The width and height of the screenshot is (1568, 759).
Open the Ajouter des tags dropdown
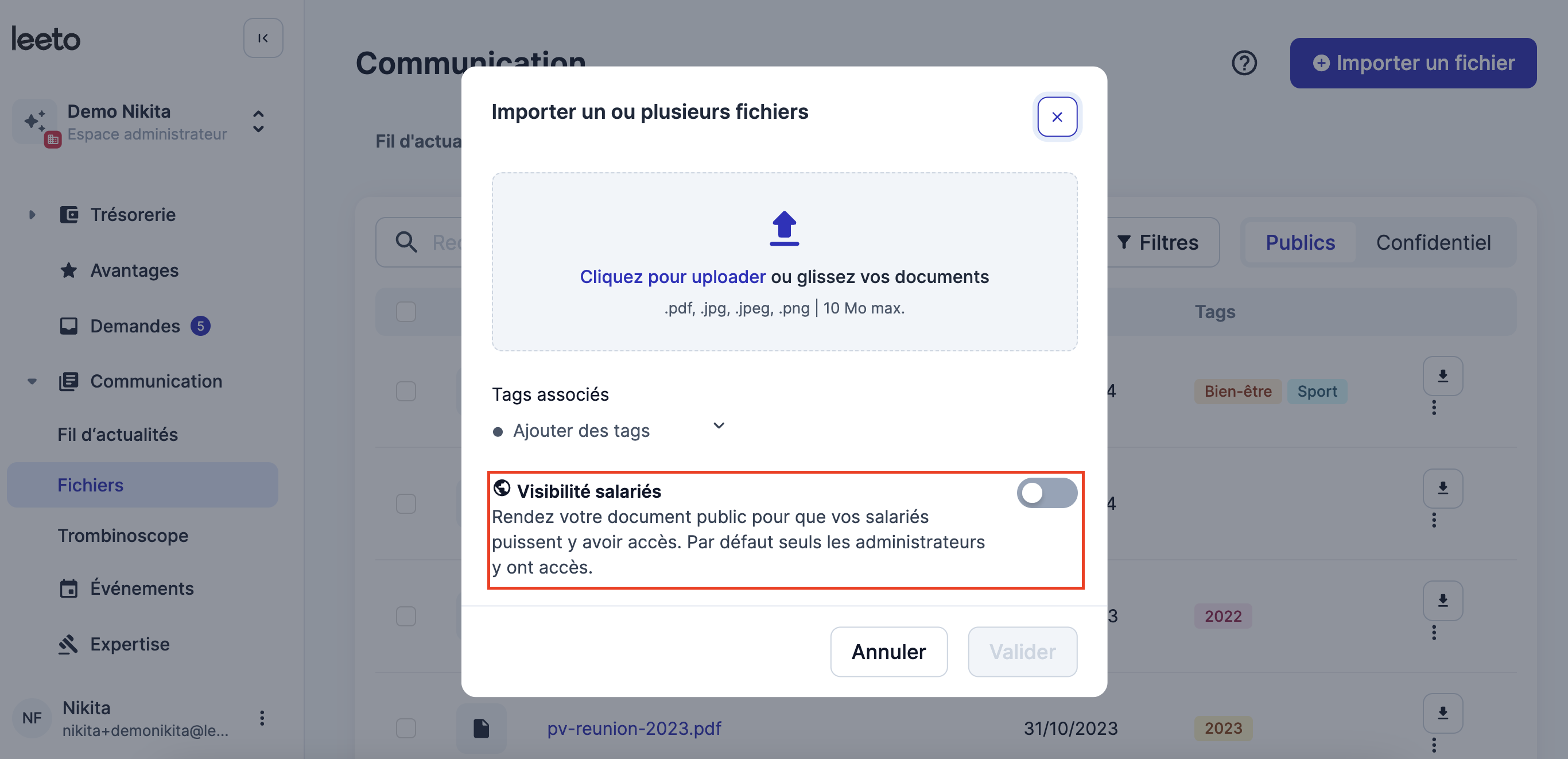click(609, 429)
